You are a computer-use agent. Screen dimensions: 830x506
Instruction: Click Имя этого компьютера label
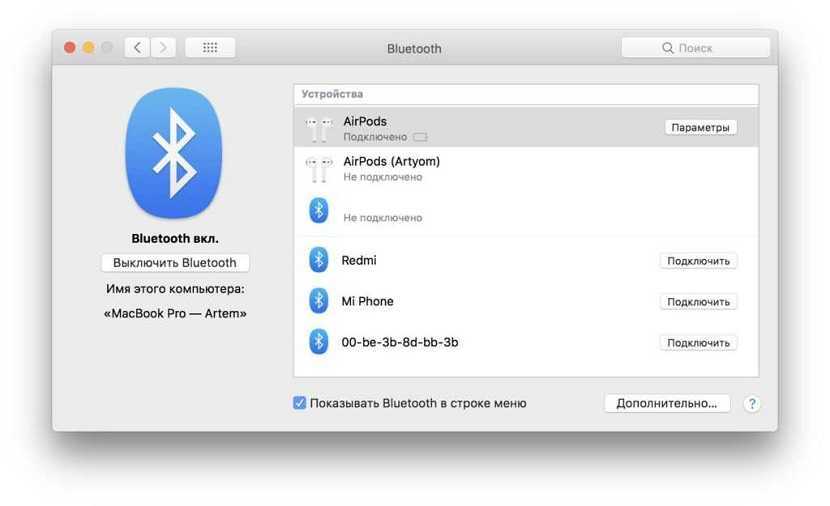175,289
